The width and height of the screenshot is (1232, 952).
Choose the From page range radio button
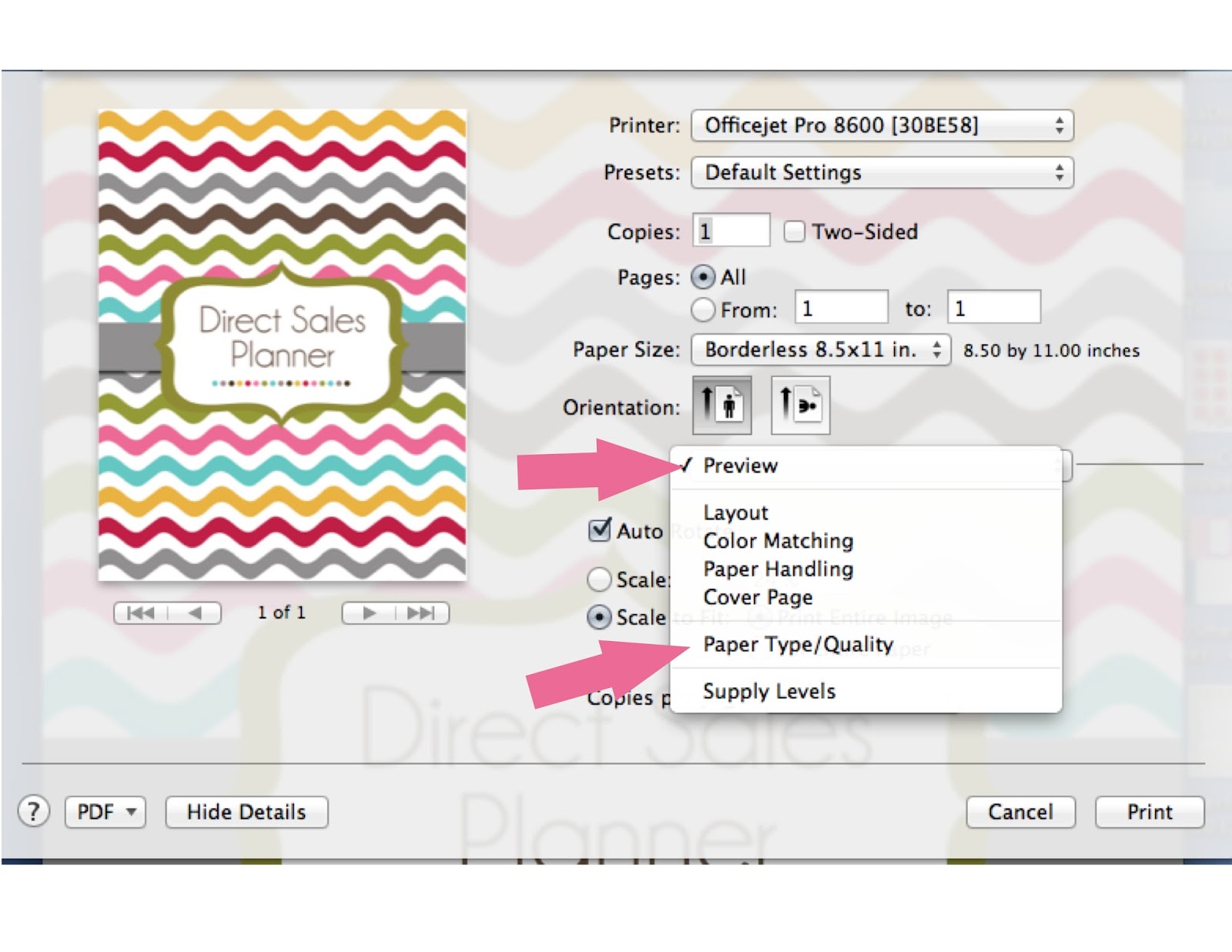[x=702, y=309]
